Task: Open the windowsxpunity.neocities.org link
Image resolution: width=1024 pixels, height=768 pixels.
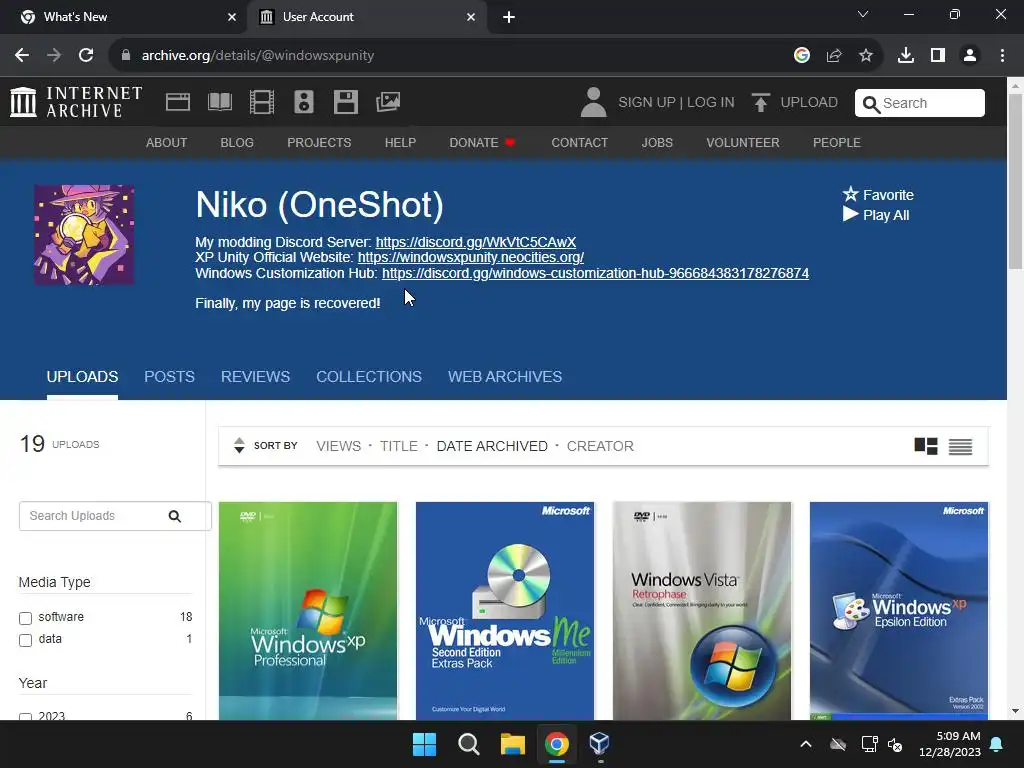Action: tap(471, 257)
